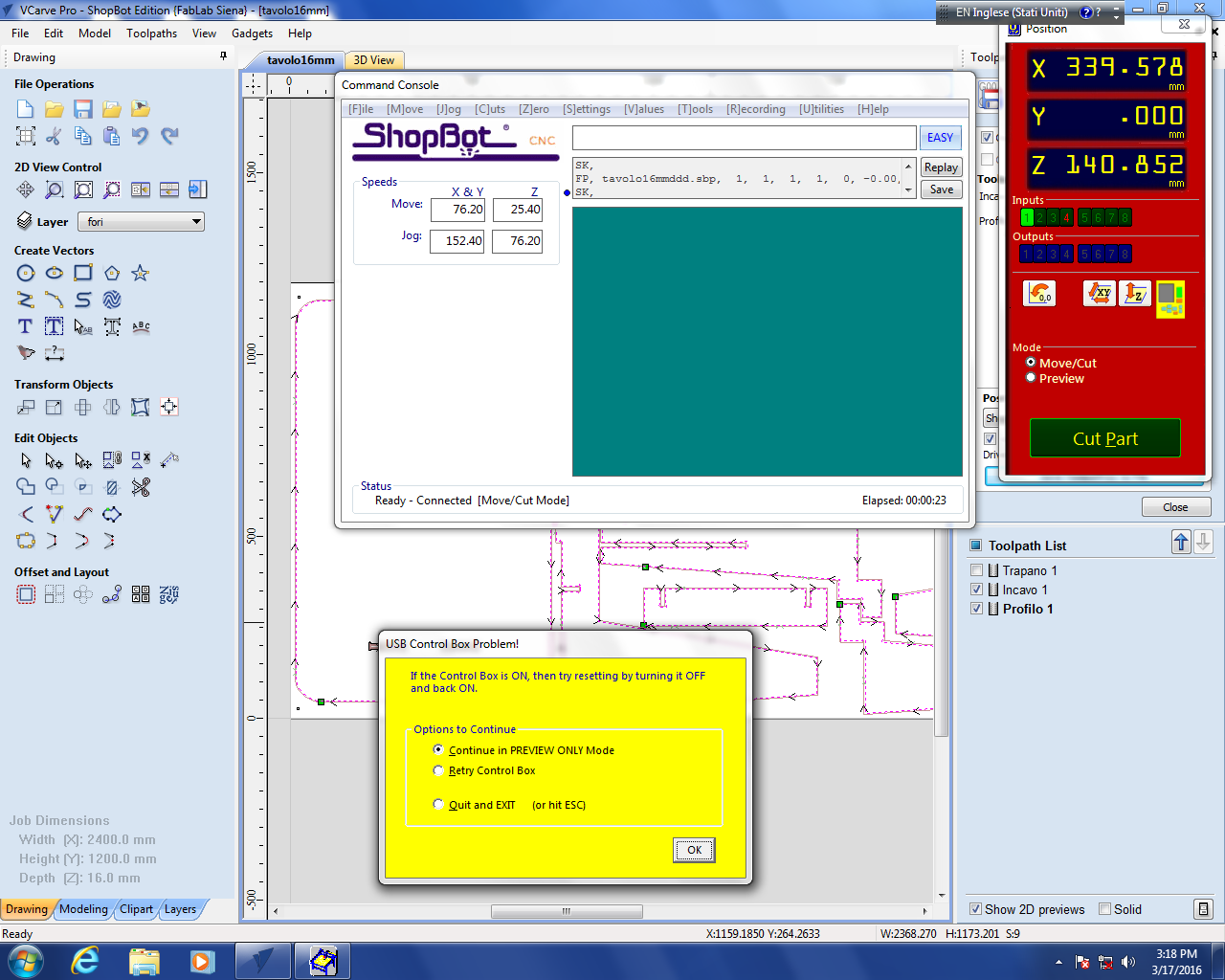Click the Zero axes icon in Position window
This screenshot has width=1225, height=980.
tap(1039, 293)
